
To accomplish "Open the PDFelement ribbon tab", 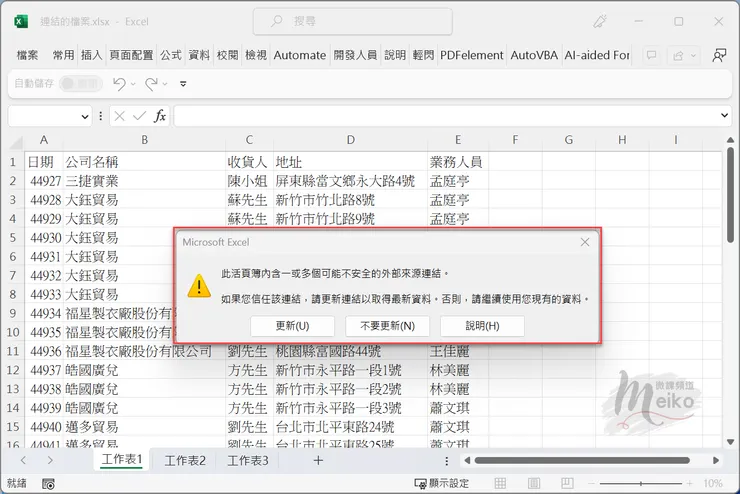I will tap(471, 55).
